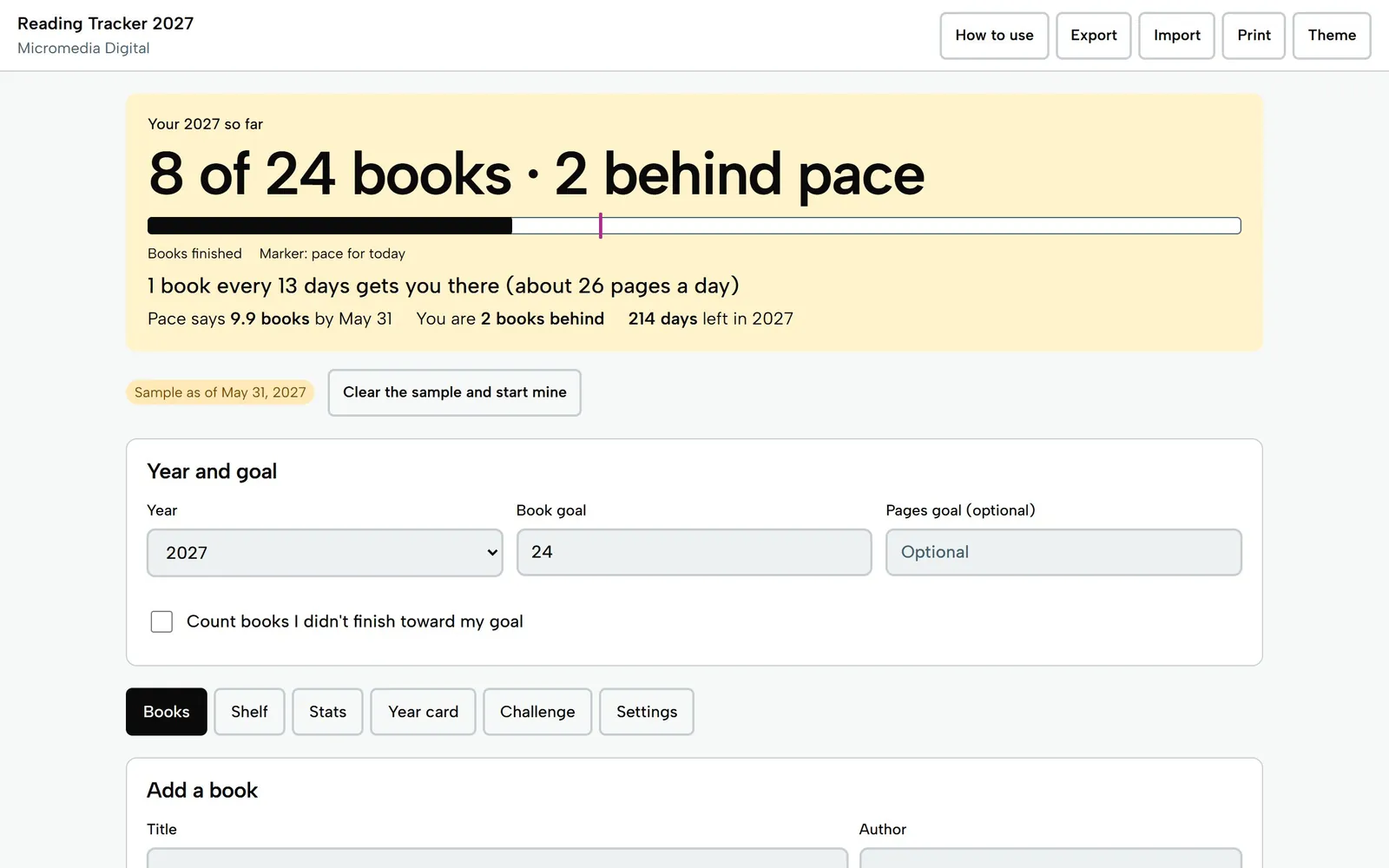
Task: Show the Year card tab
Action: (423, 712)
